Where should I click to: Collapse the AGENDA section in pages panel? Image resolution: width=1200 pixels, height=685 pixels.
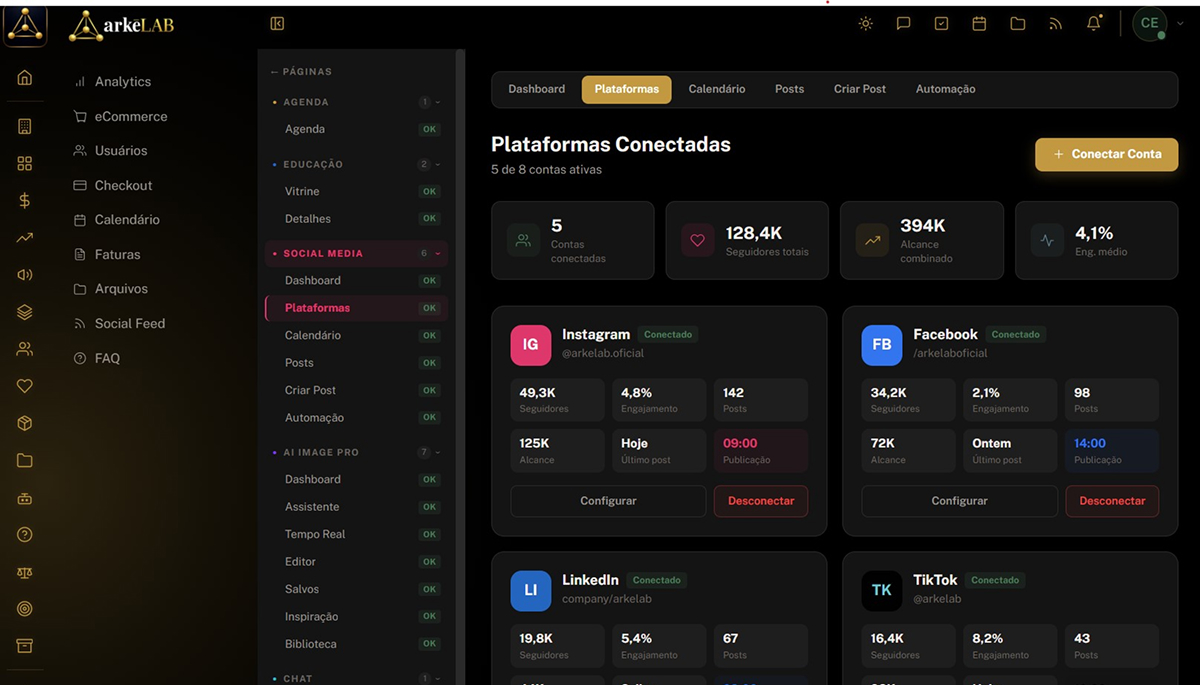(x=355, y=102)
